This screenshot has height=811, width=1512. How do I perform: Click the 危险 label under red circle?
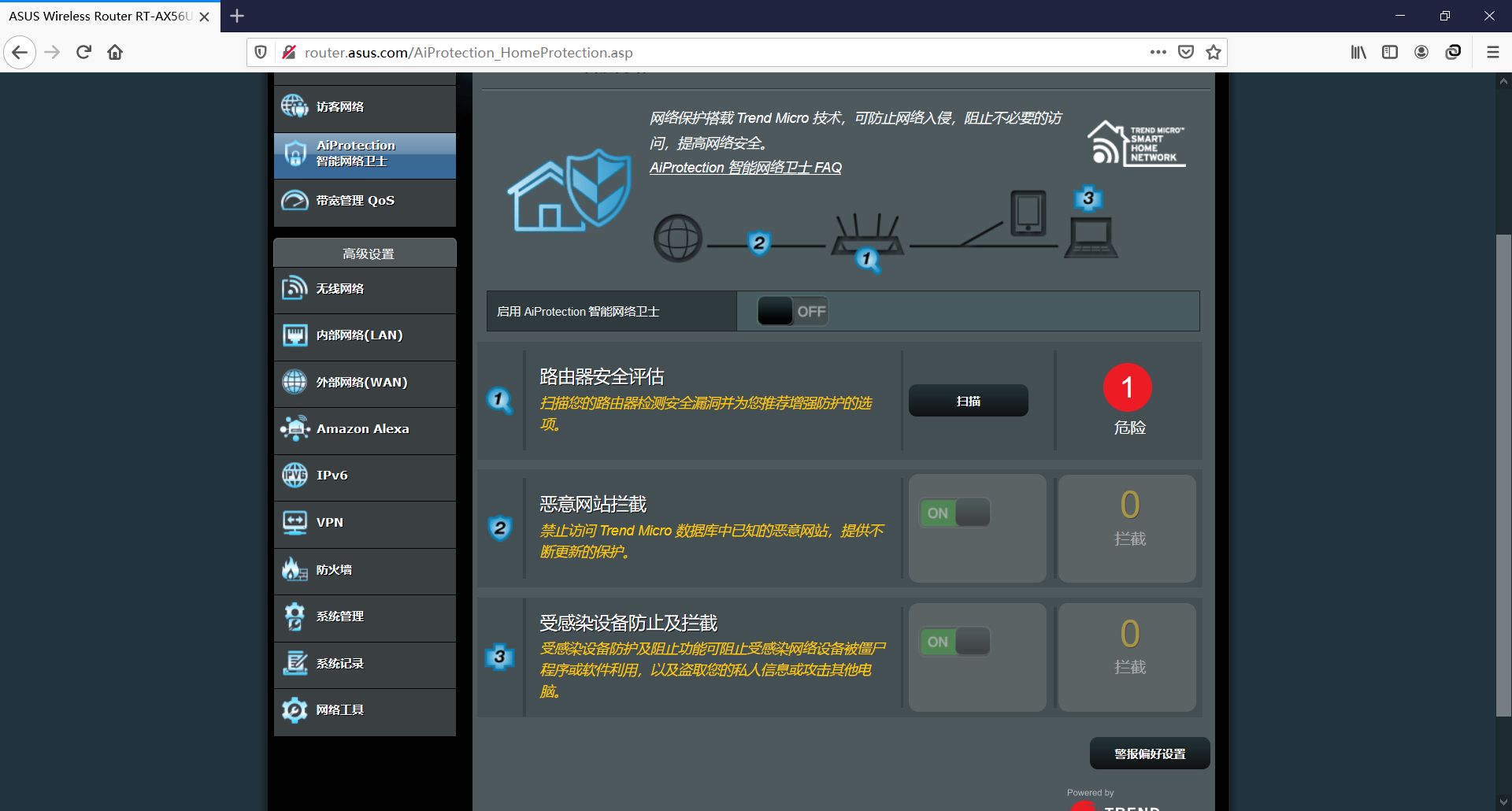pyautogui.click(x=1129, y=428)
